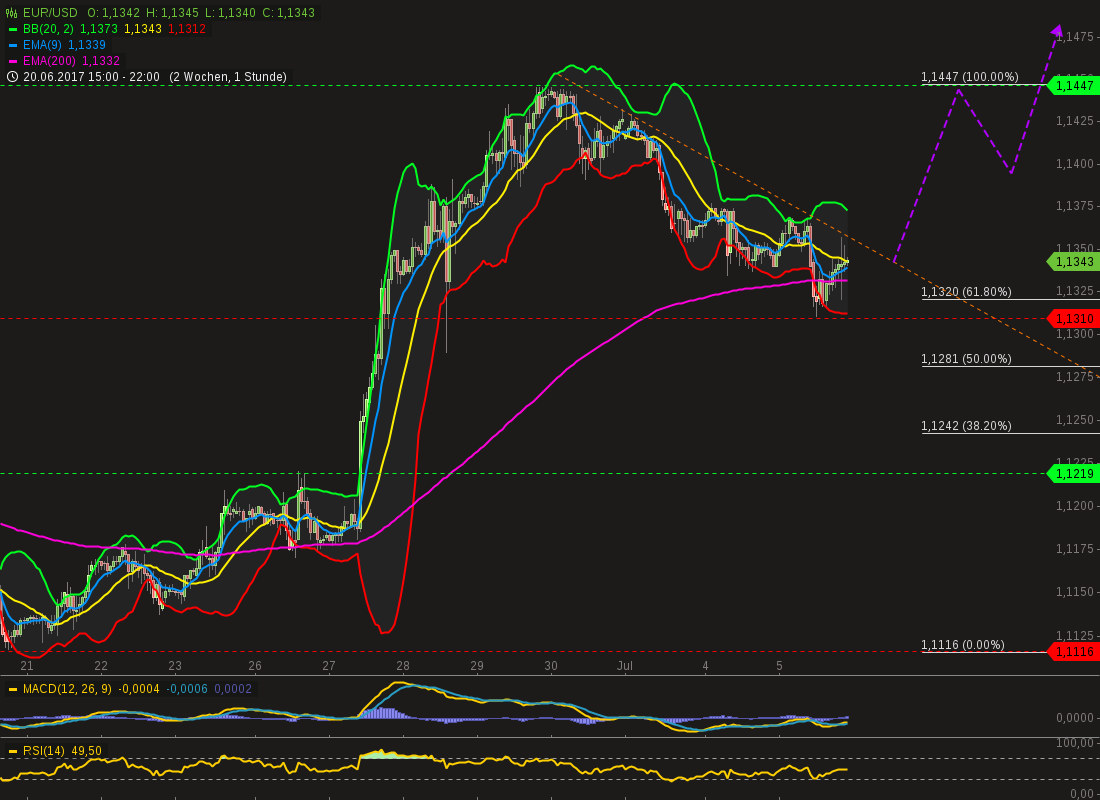Image resolution: width=1100 pixels, height=800 pixels.
Task: Click the BB upper band value 1,1373
Action: tap(98, 29)
